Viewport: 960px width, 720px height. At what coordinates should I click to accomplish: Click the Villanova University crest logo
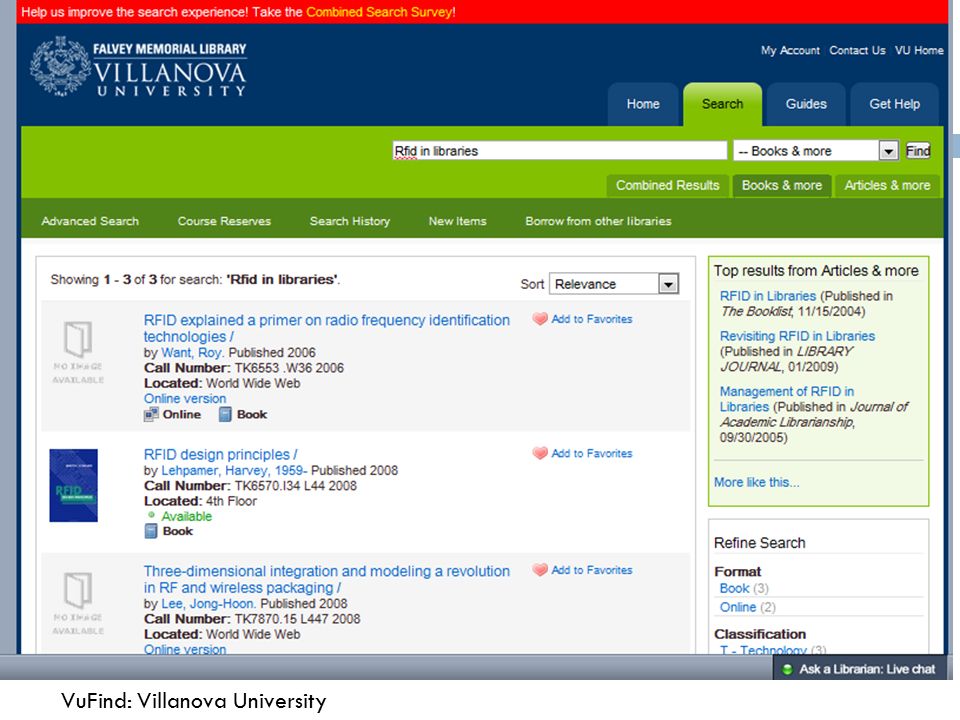(x=60, y=66)
